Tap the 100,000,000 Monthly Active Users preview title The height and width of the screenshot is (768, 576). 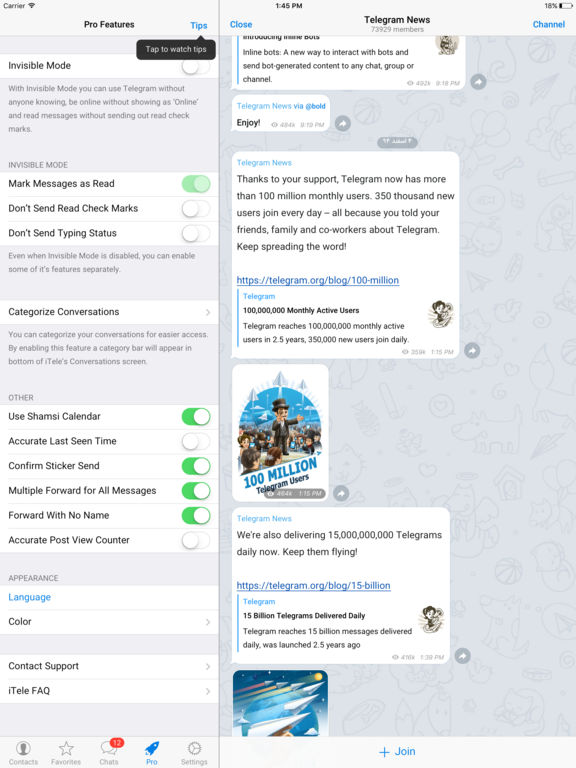[x=301, y=311]
